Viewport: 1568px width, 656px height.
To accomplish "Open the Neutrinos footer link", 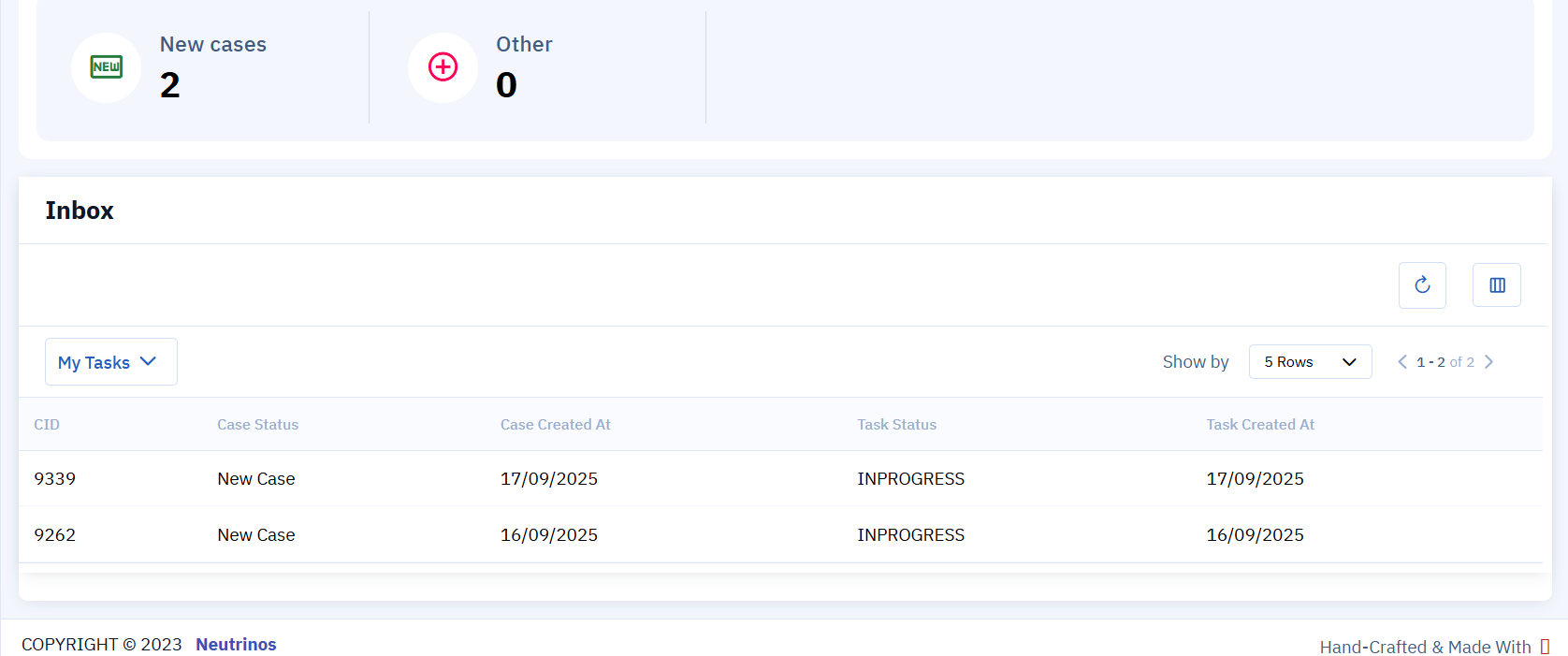I will coord(236,645).
